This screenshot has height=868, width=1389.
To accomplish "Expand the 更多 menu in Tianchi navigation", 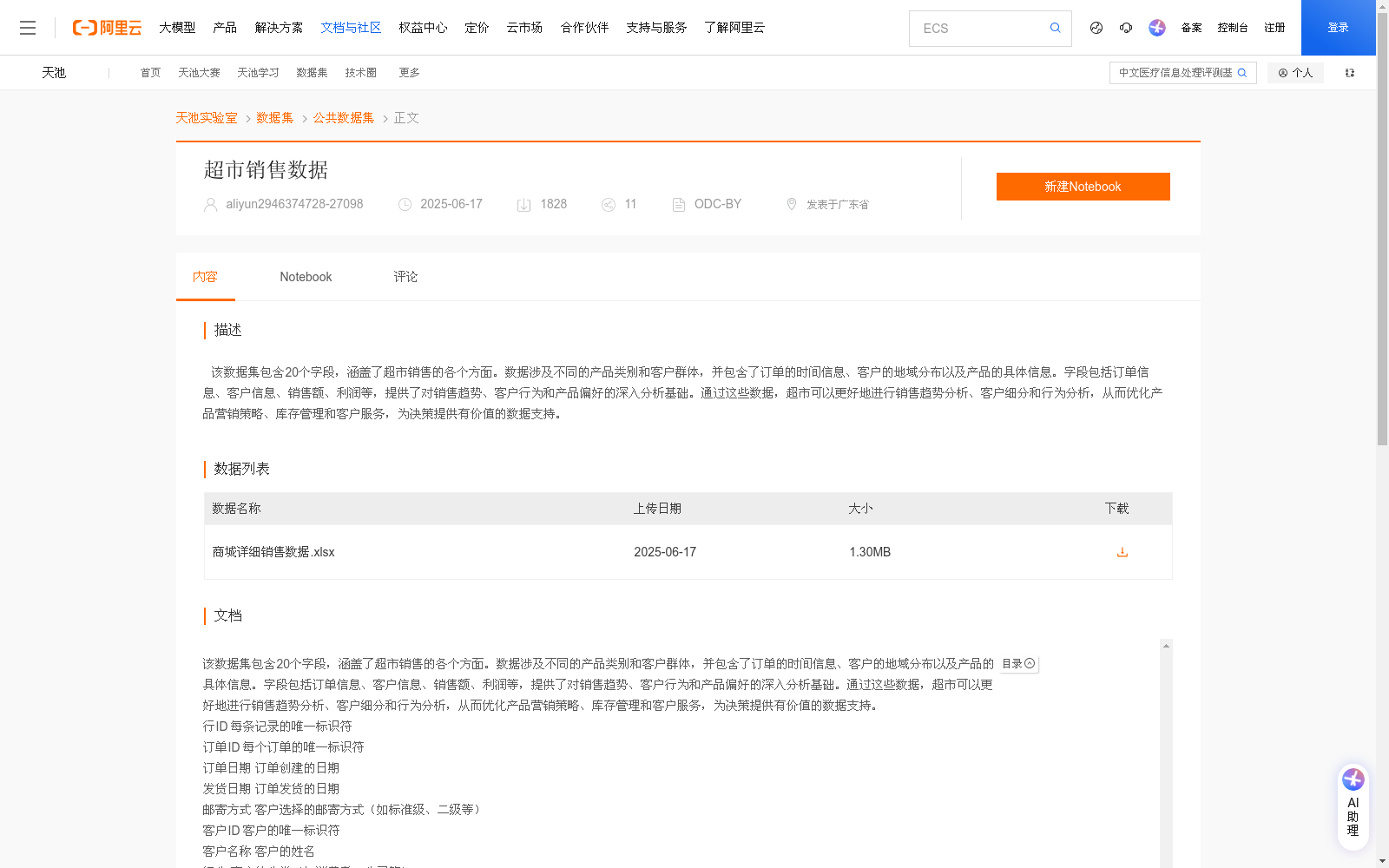I will pyautogui.click(x=409, y=72).
